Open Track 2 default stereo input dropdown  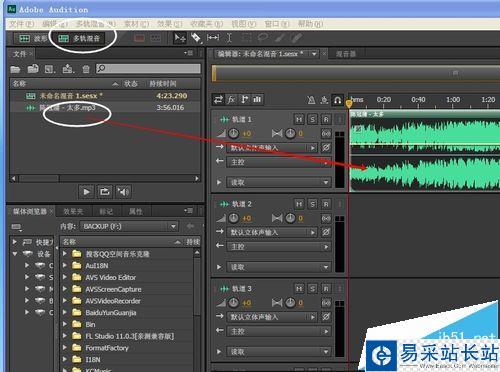272,232
